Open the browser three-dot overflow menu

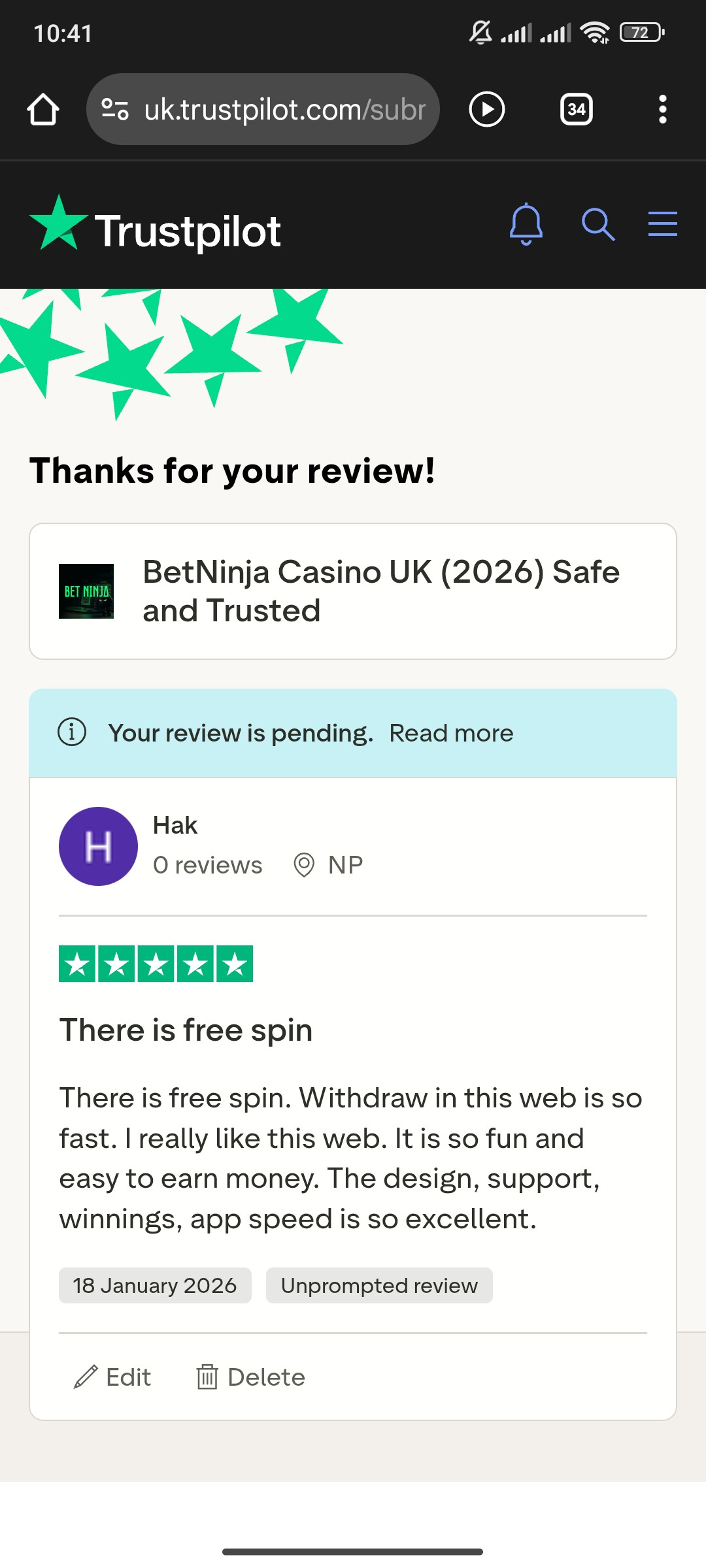(662, 109)
